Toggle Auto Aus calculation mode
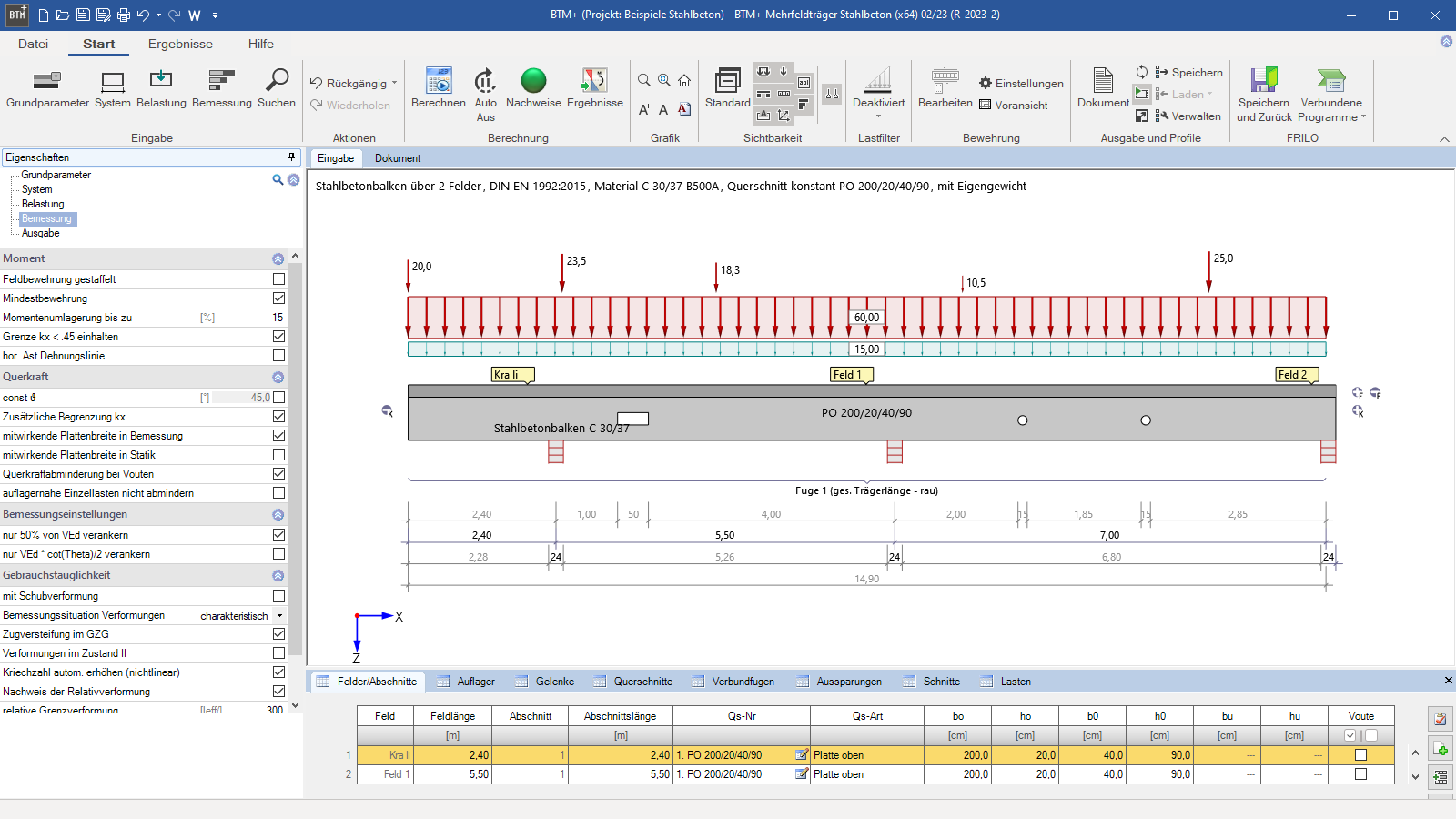 [x=486, y=95]
